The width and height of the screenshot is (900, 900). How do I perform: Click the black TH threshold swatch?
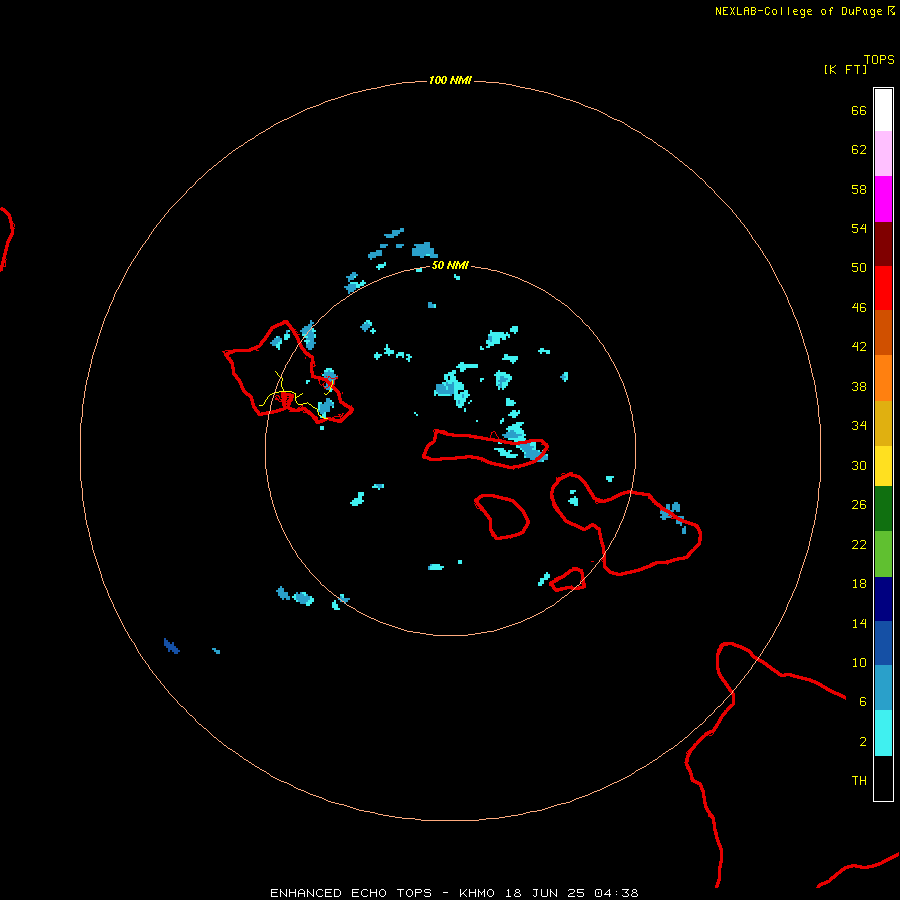[x=883, y=778]
